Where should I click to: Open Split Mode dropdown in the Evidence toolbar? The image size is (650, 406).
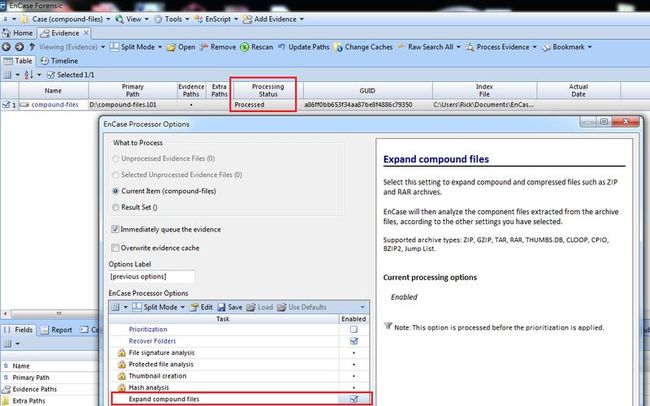click(136, 47)
